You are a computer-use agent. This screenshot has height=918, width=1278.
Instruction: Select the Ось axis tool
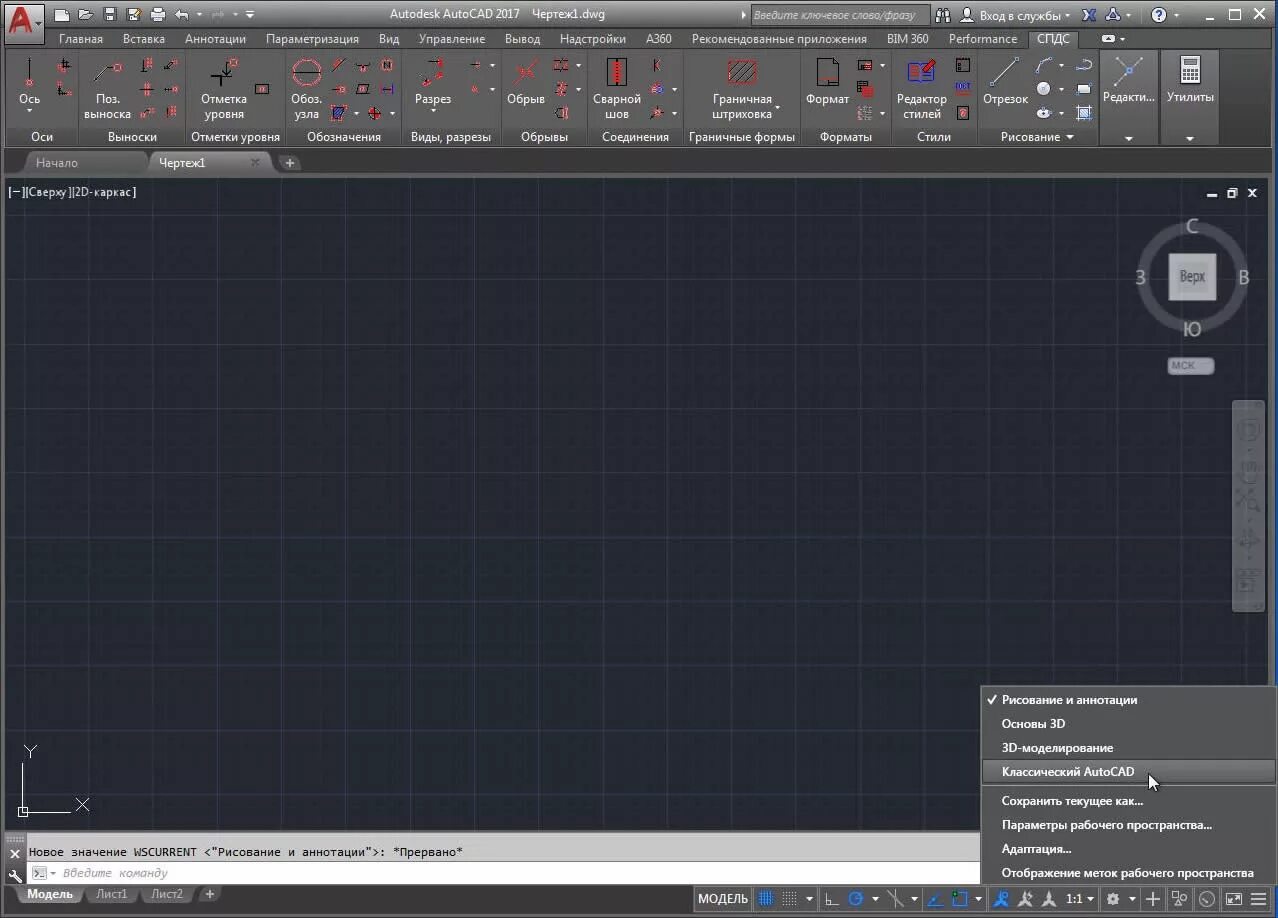[x=29, y=86]
